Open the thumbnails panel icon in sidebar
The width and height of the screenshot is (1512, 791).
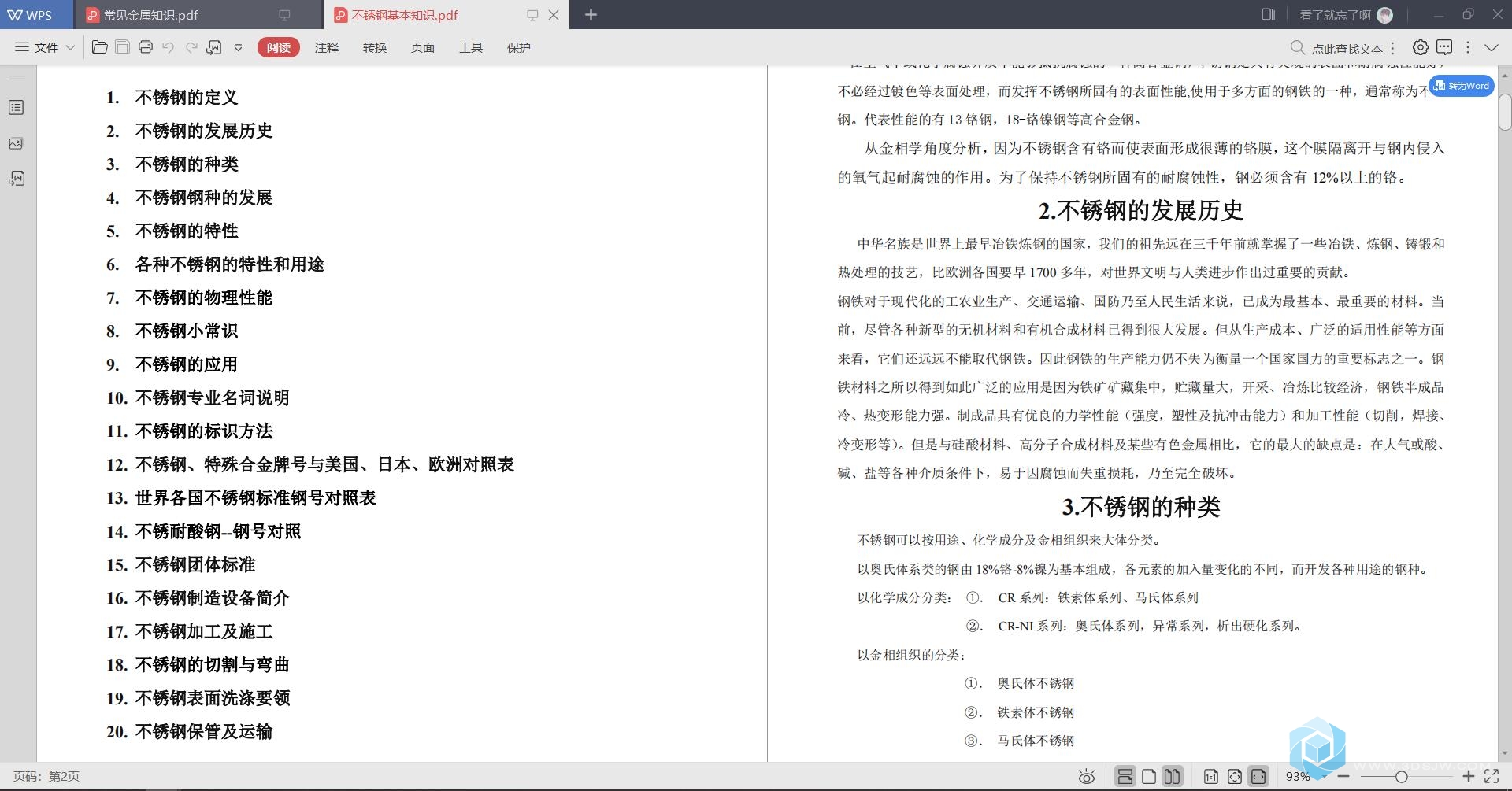pos(17,143)
